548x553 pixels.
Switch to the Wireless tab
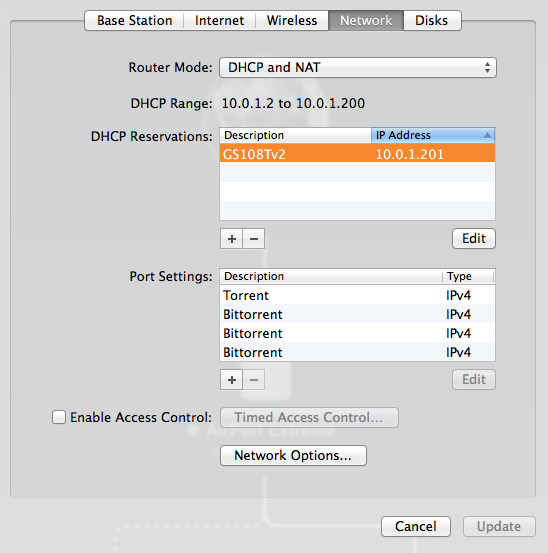(292, 20)
